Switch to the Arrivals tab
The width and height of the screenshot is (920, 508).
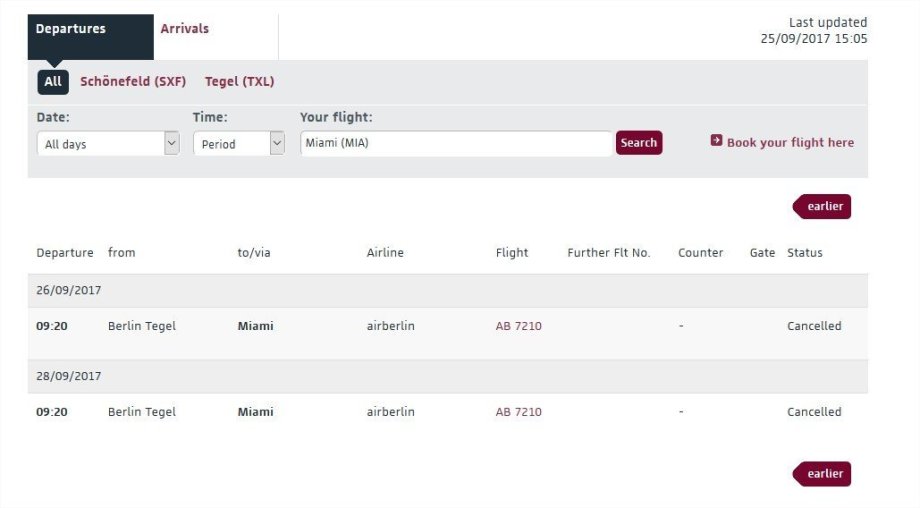[185, 29]
